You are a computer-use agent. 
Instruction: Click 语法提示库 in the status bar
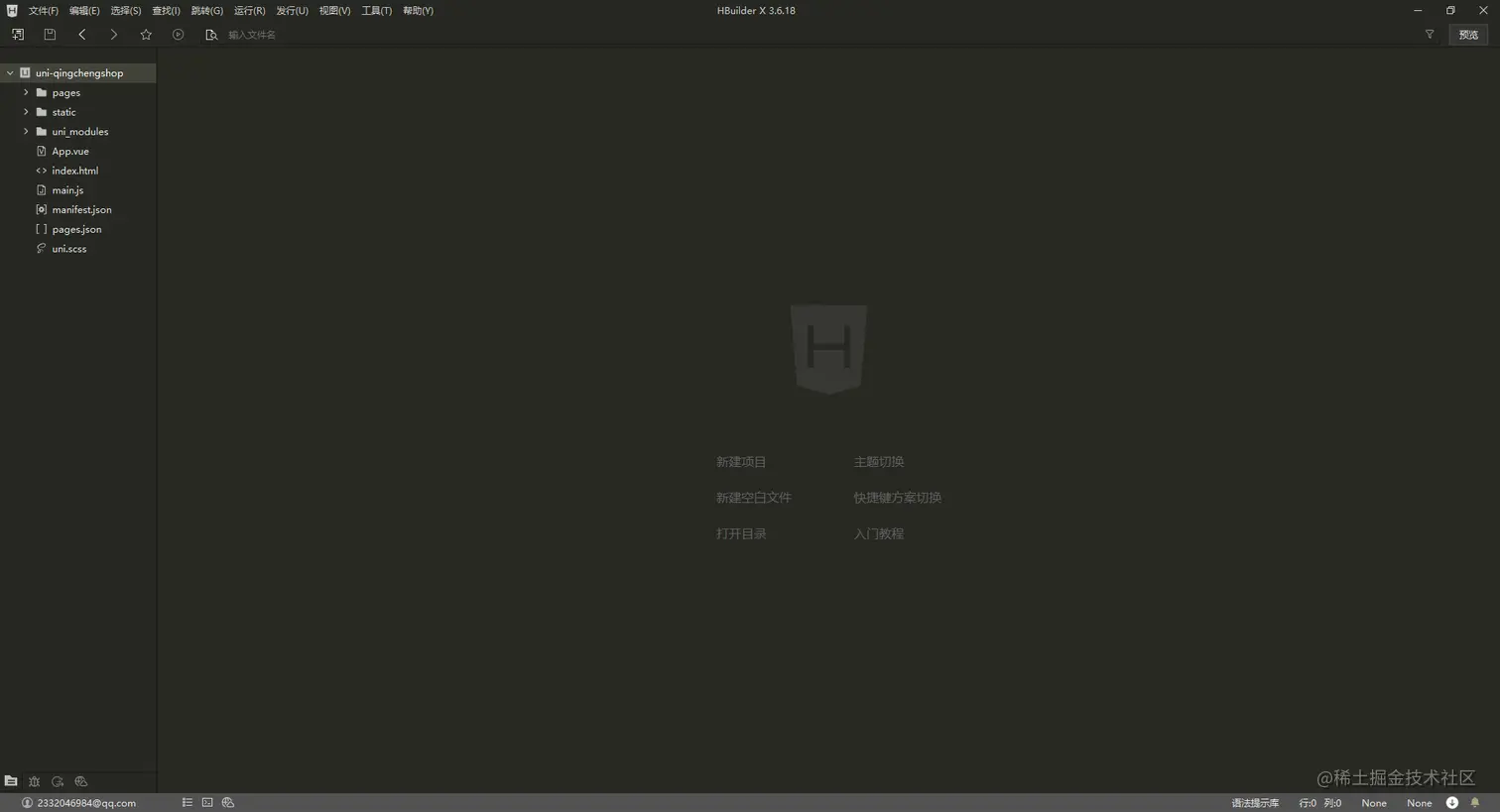pyautogui.click(x=1255, y=803)
